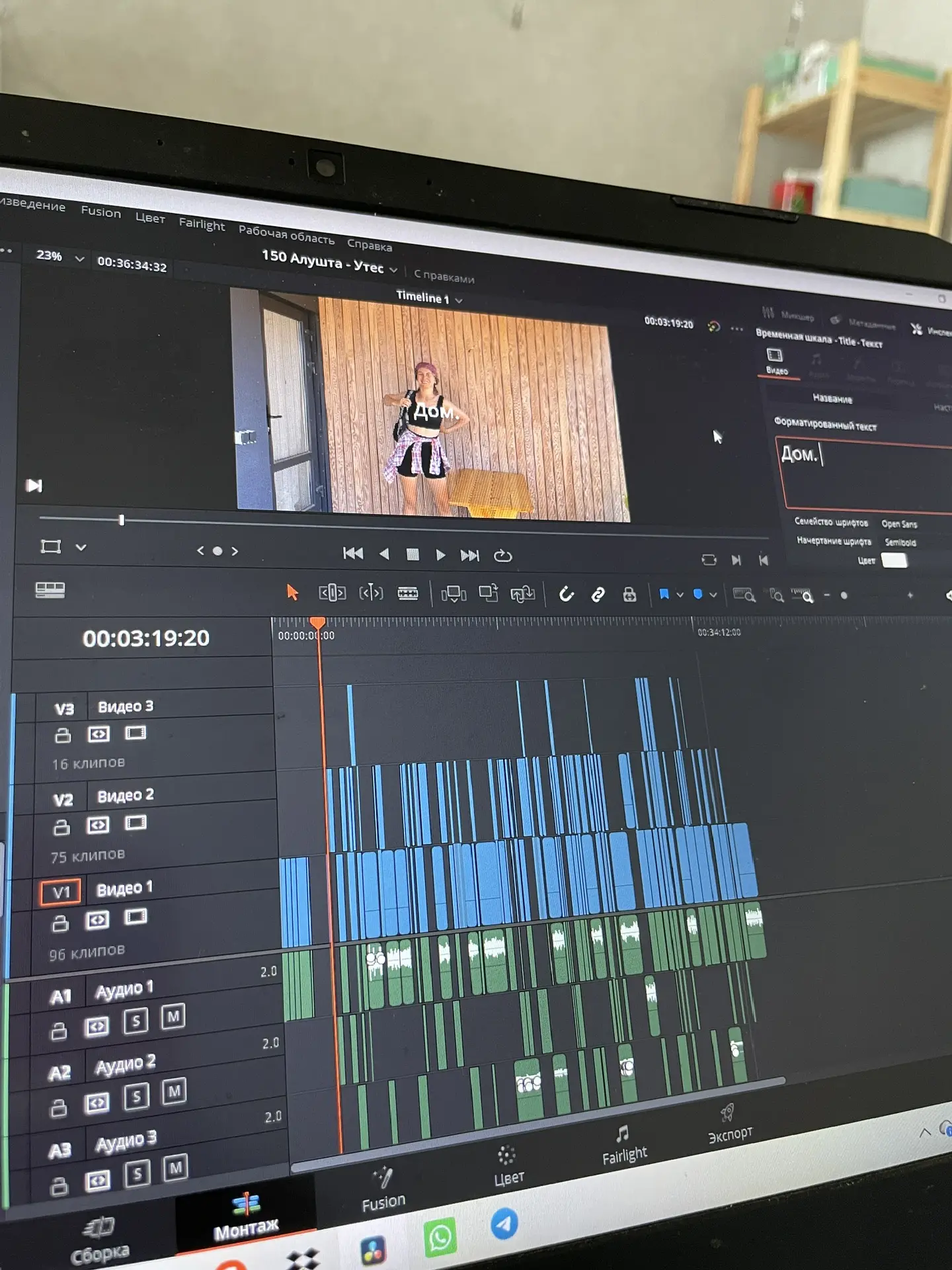Screen dimensions: 952x1270
Task: Disable the Видео 1 video track
Action: 136,917
